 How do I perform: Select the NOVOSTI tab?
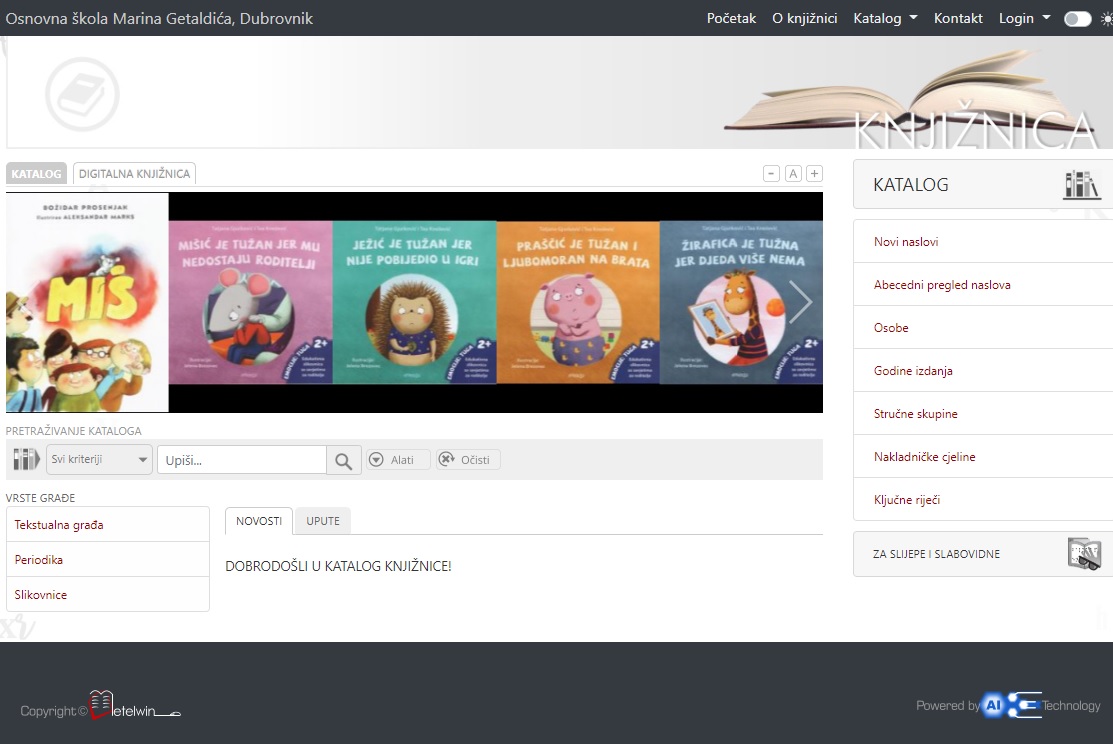coord(259,521)
